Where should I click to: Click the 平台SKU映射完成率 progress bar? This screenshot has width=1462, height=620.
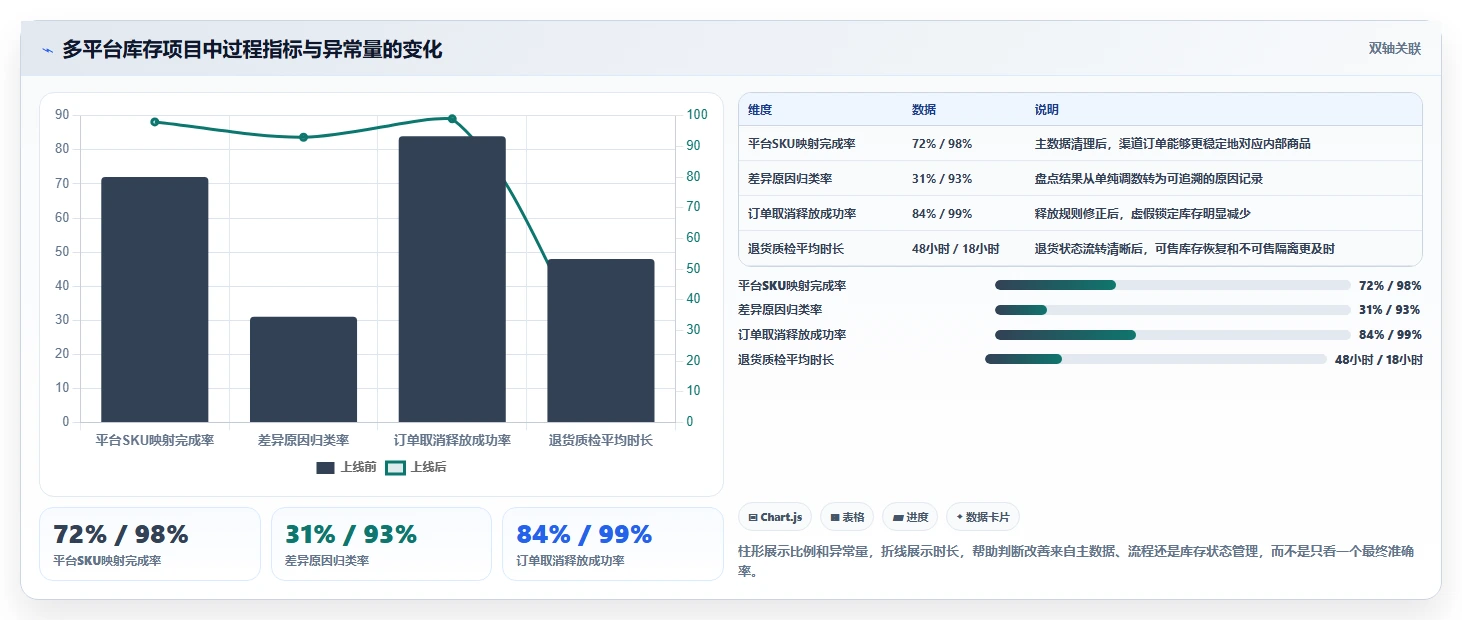[1173, 285]
